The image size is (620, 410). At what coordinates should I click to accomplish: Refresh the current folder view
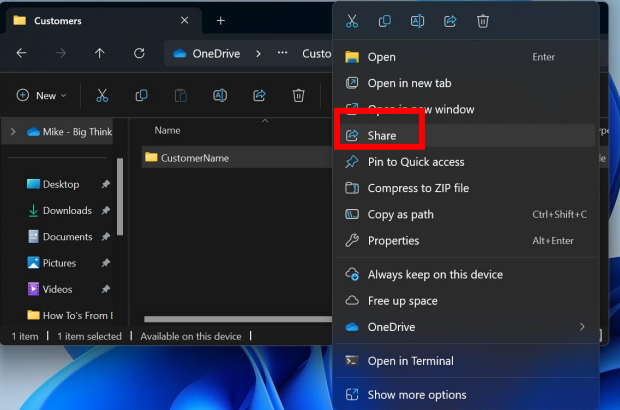point(139,53)
